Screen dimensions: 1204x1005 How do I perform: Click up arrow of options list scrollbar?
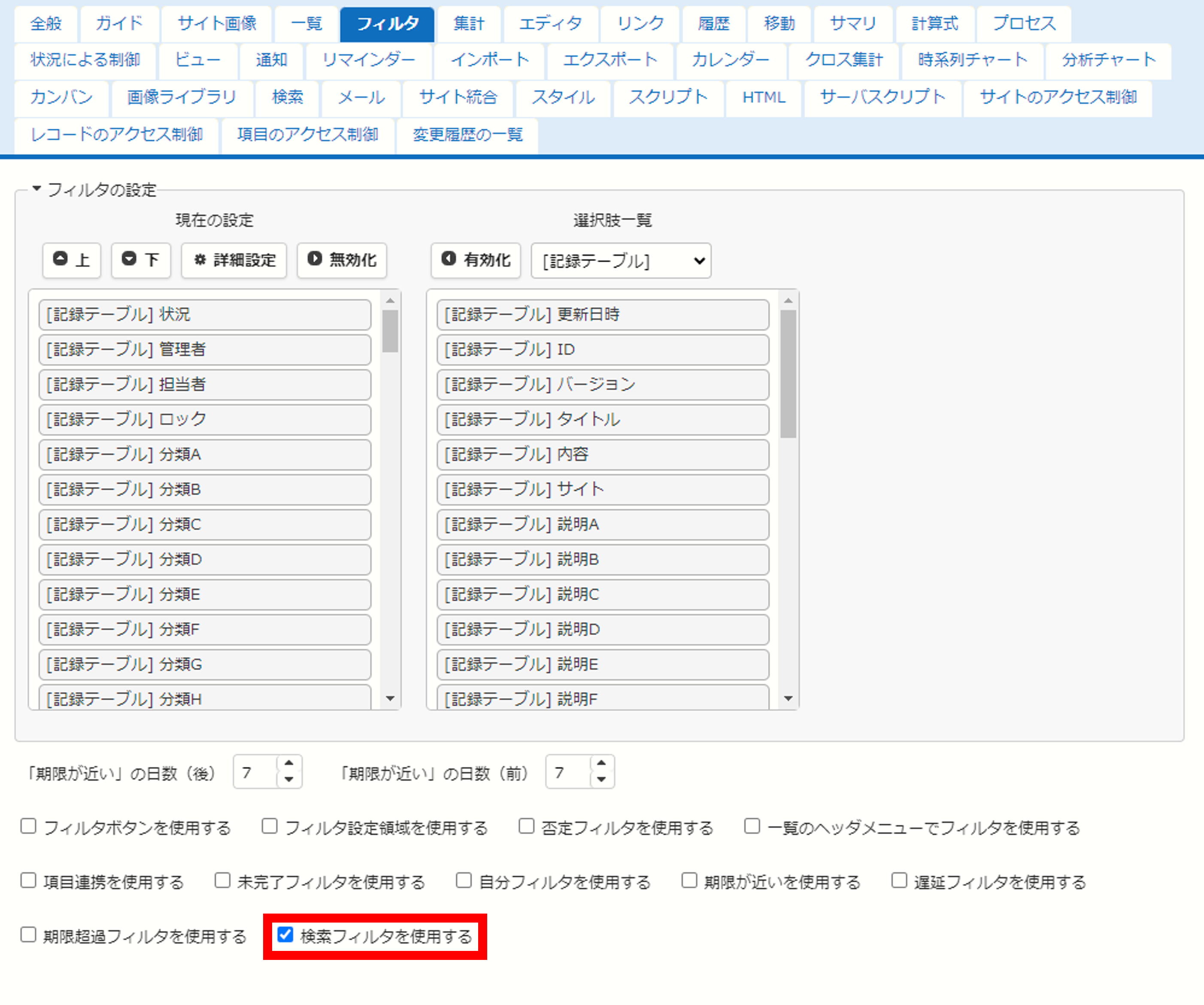click(x=789, y=301)
